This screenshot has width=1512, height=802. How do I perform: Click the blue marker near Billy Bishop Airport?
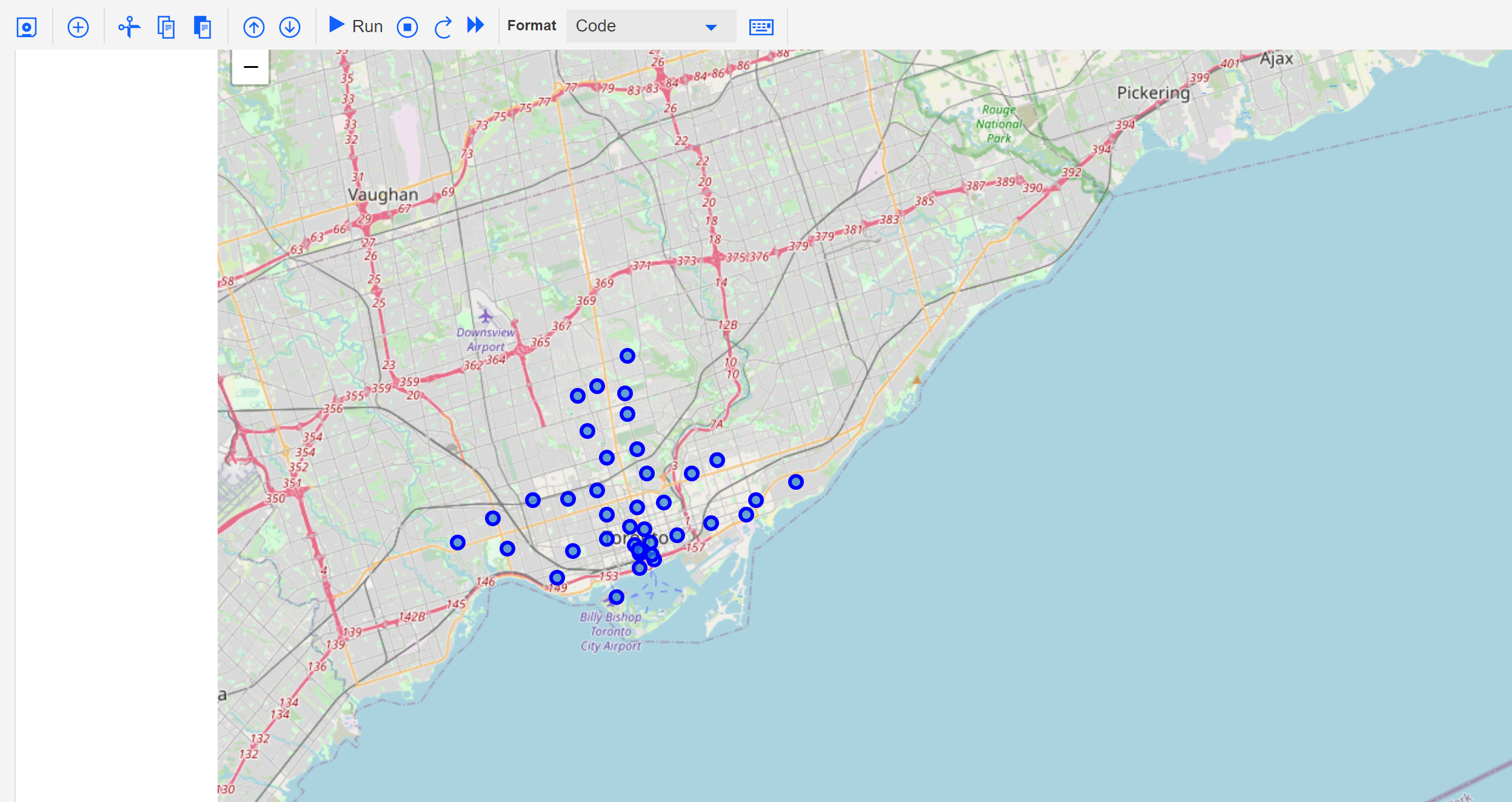coord(616,597)
